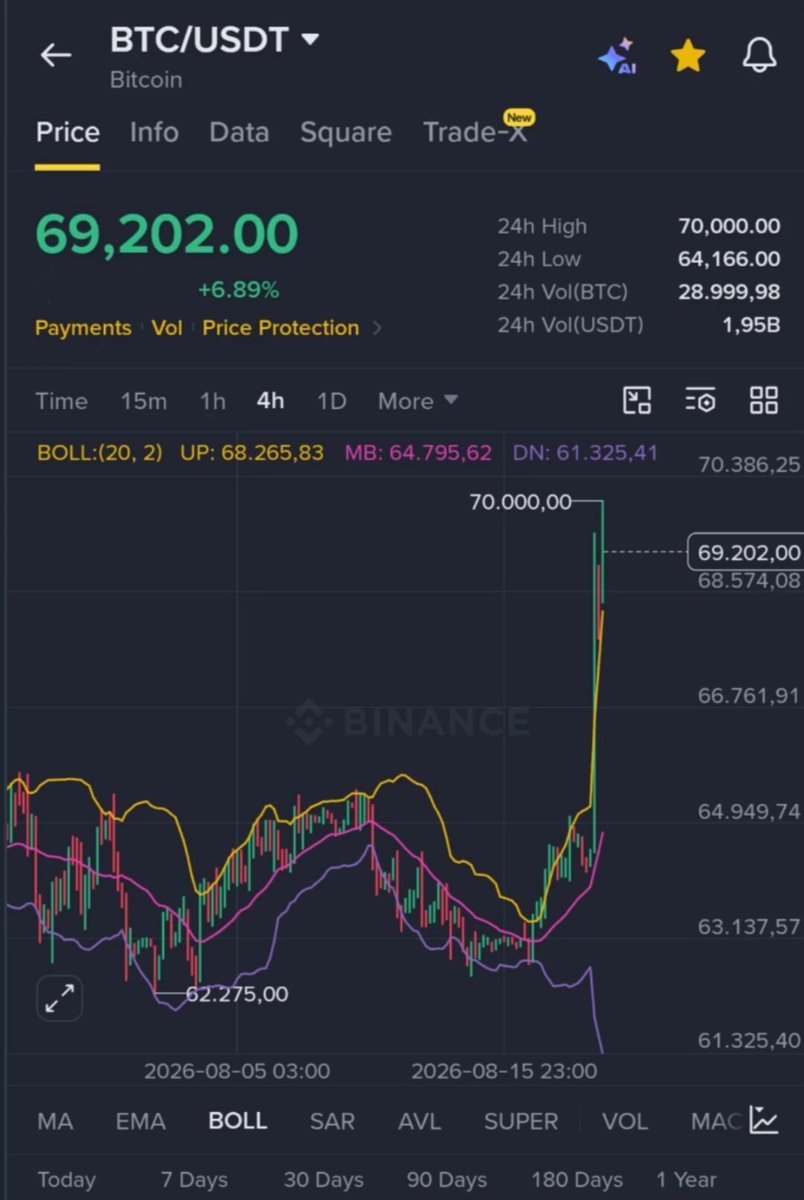Click the Vol tag link
This screenshot has height=1200, width=804.
167,328
